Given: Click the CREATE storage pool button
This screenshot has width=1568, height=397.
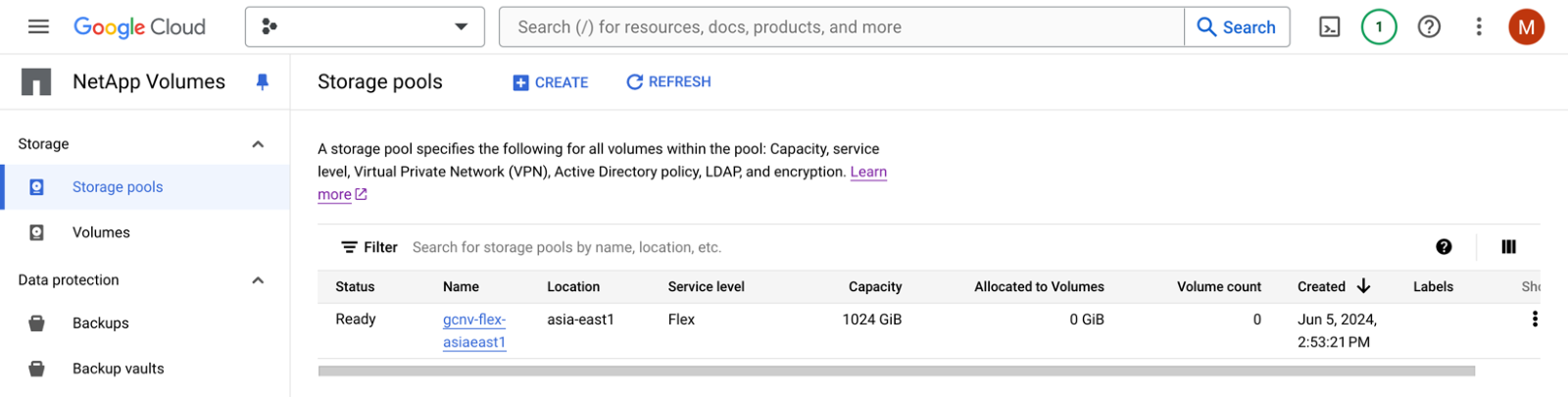Looking at the screenshot, I should (551, 82).
